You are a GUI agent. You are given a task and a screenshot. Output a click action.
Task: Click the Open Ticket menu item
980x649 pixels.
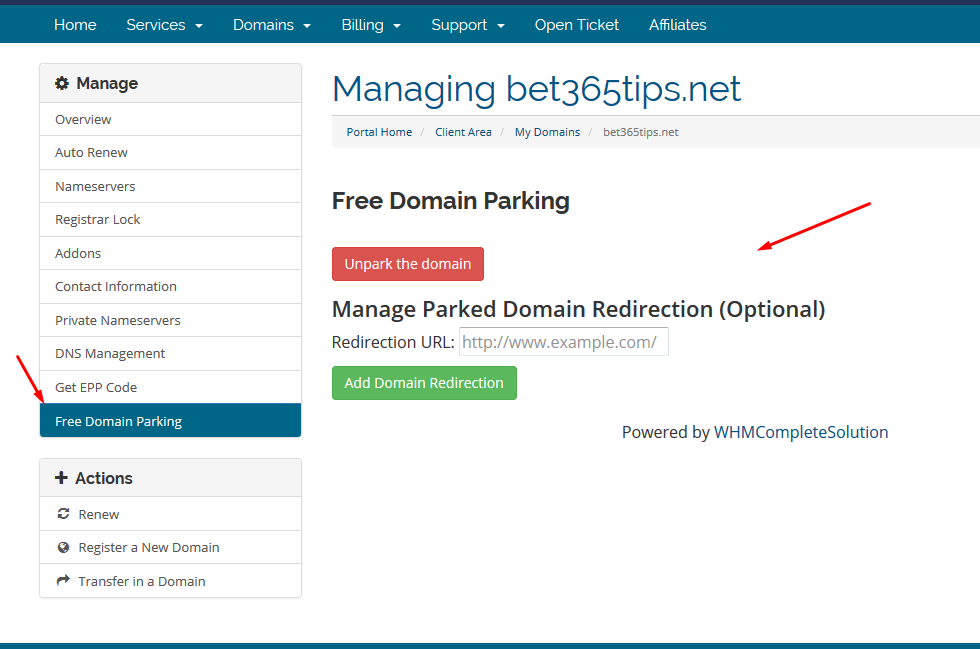click(x=576, y=25)
